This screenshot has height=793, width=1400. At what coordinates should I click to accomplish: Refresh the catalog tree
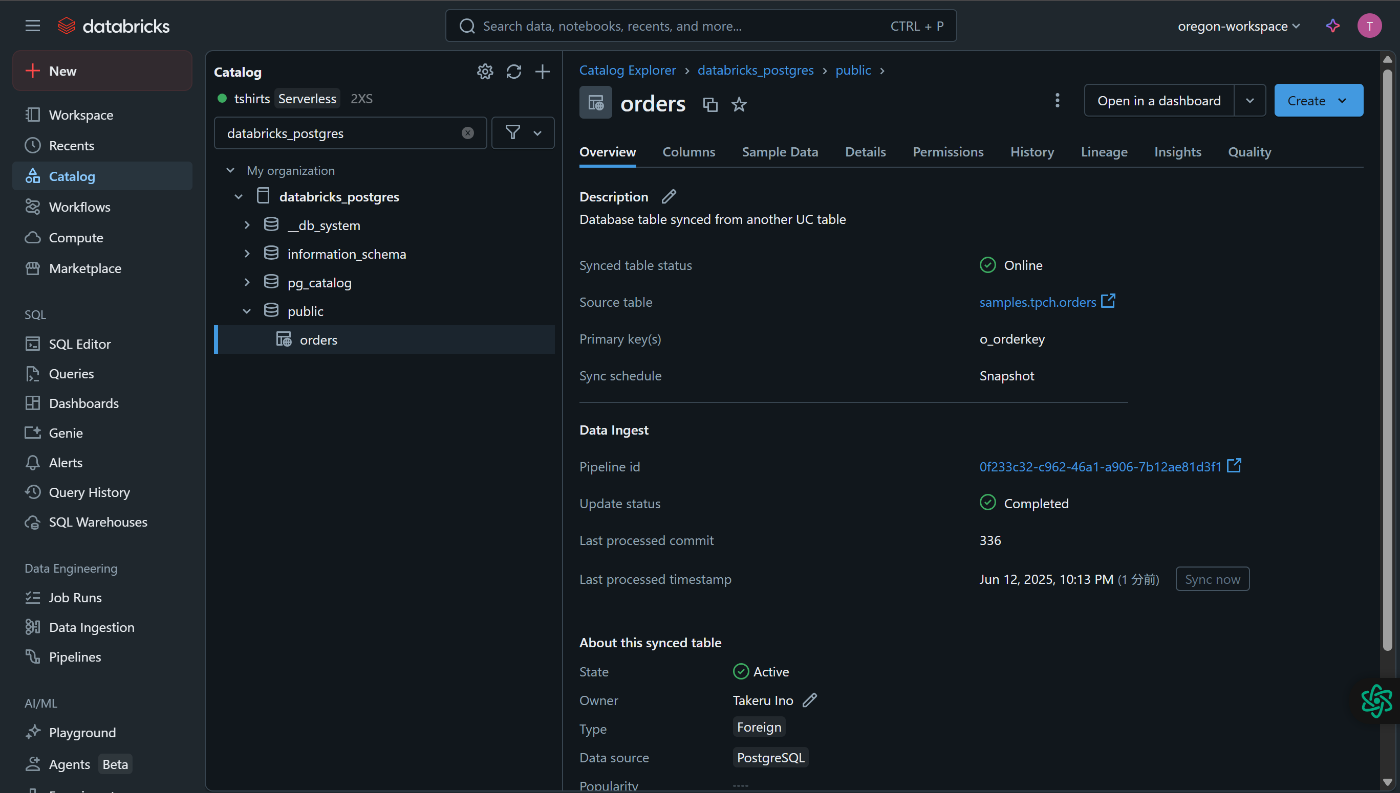(x=514, y=71)
